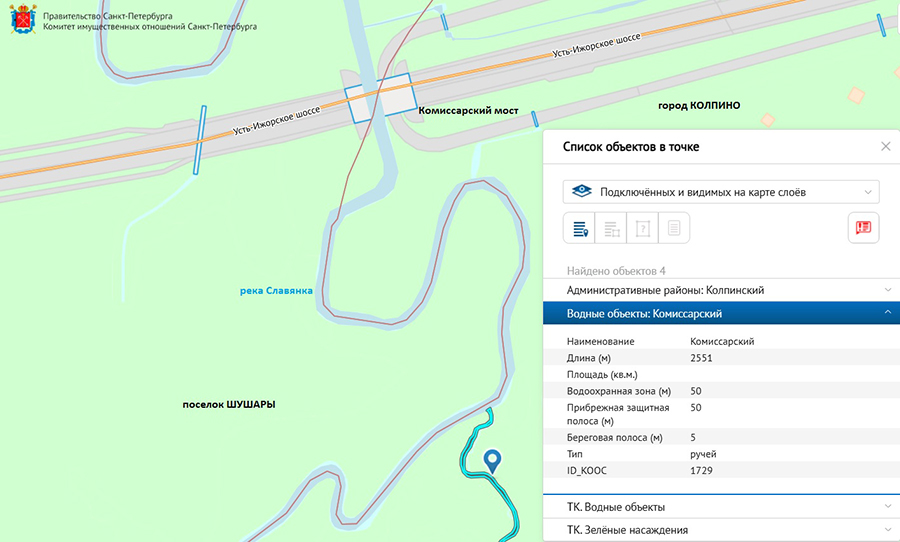The width and height of the screenshot is (900, 542).
Task: Select the second list-with-selection mode icon
Action: (611, 228)
